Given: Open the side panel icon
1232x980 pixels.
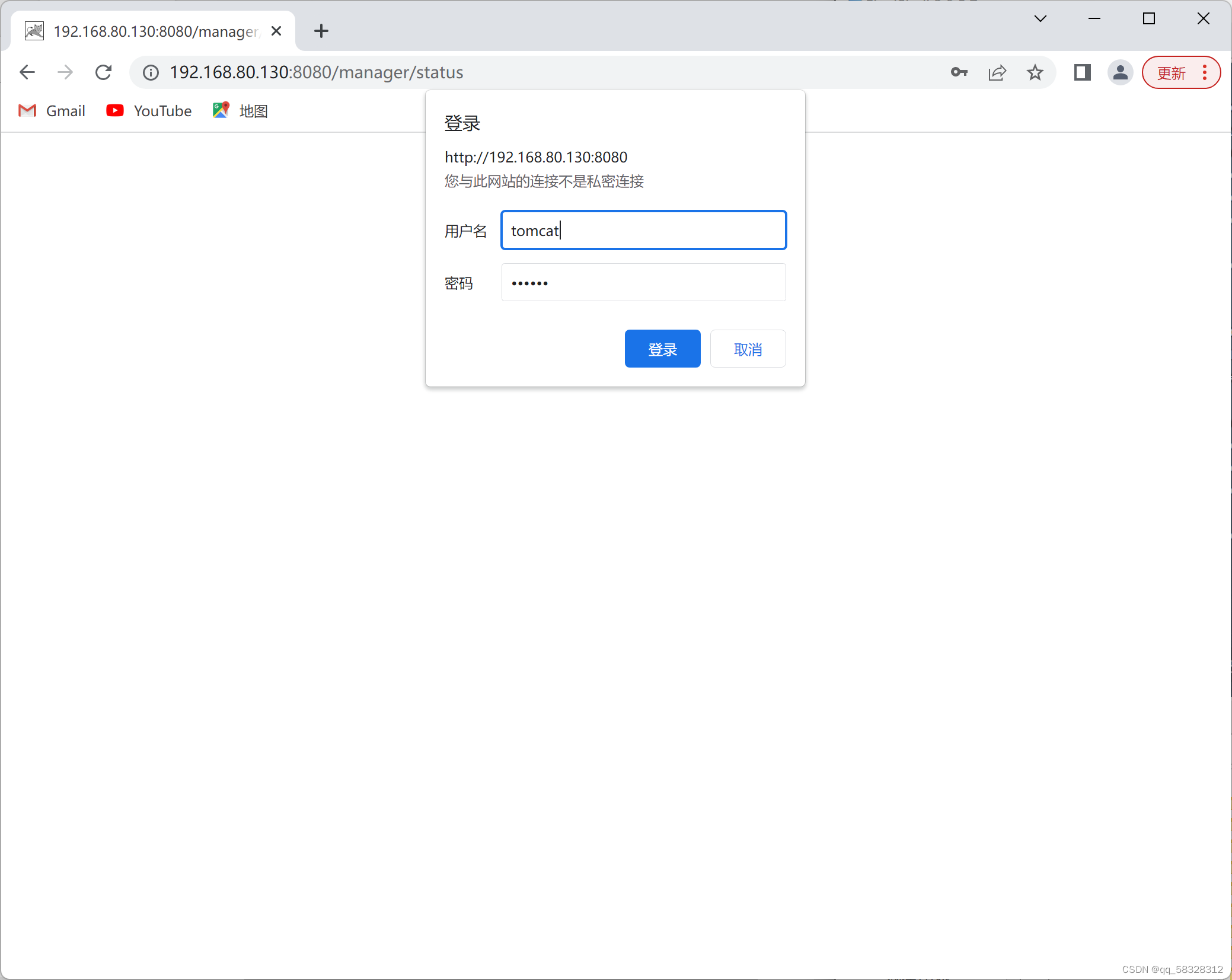Looking at the screenshot, I should [1082, 72].
